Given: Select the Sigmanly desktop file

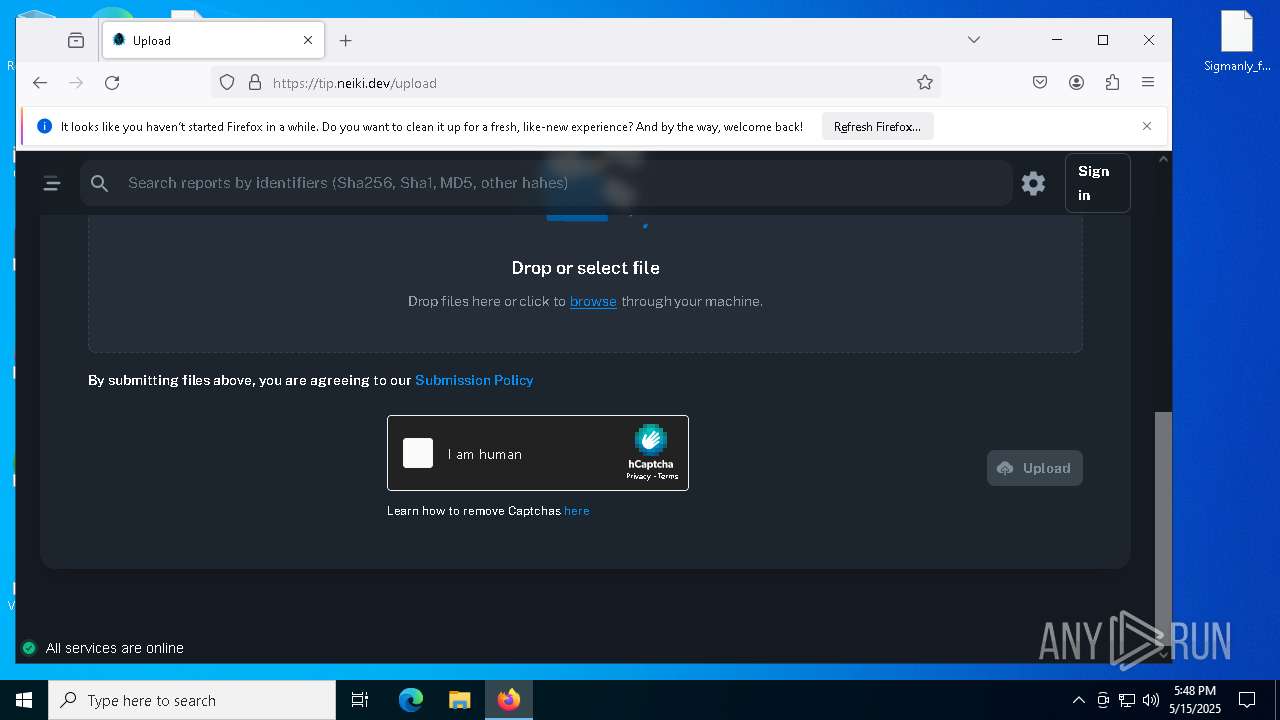Looking at the screenshot, I should (1237, 42).
